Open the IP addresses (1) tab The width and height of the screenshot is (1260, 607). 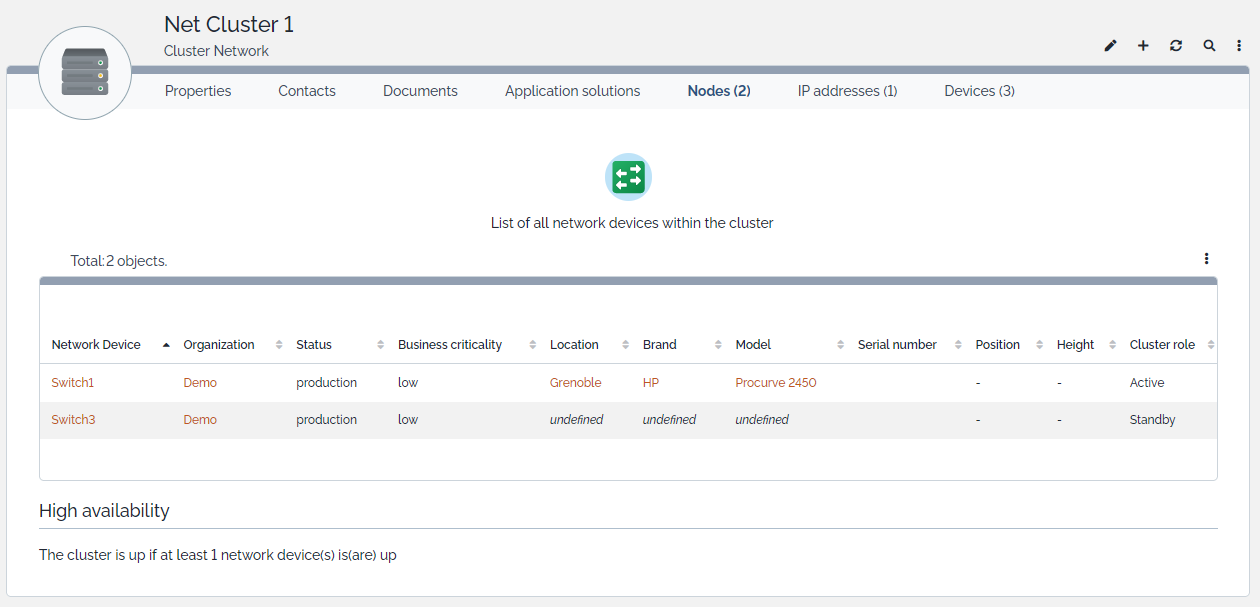tap(847, 91)
